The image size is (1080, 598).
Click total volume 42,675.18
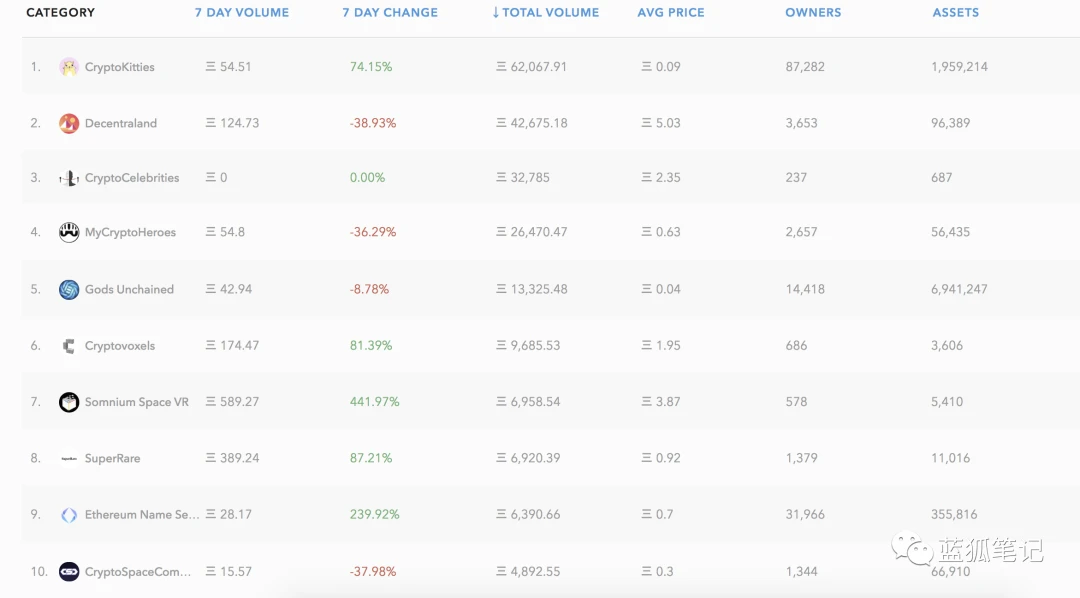coord(532,123)
